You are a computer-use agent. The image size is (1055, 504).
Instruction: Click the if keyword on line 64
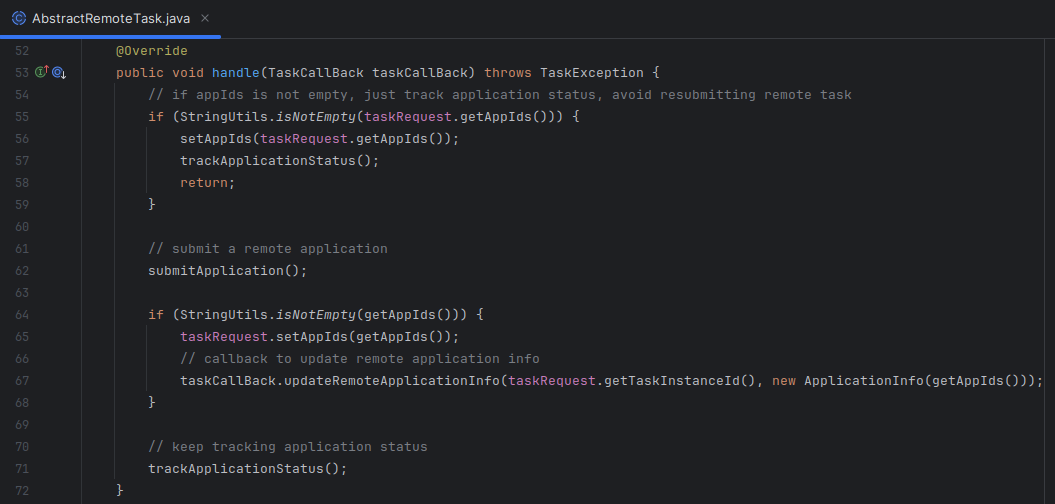pos(156,314)
